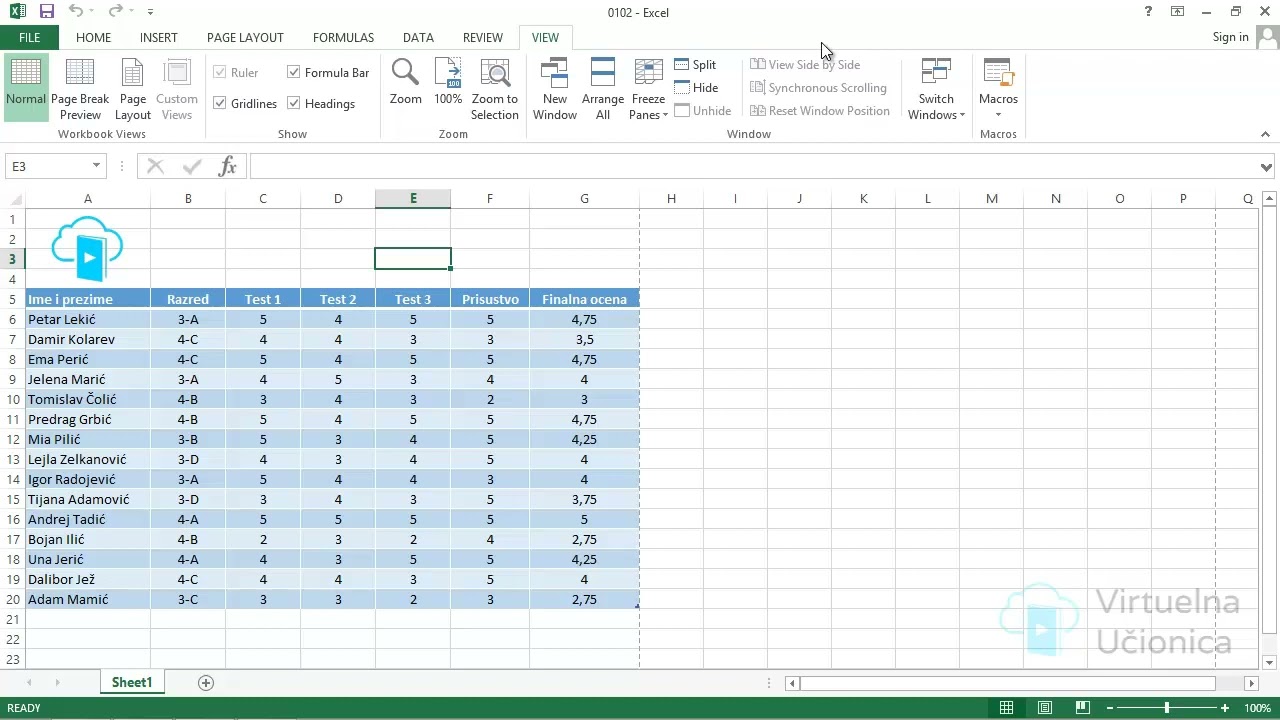Click the zoom level 100% in status bar
Image resolution: width=1280 pixels, height=720 pixels.
1257,708
